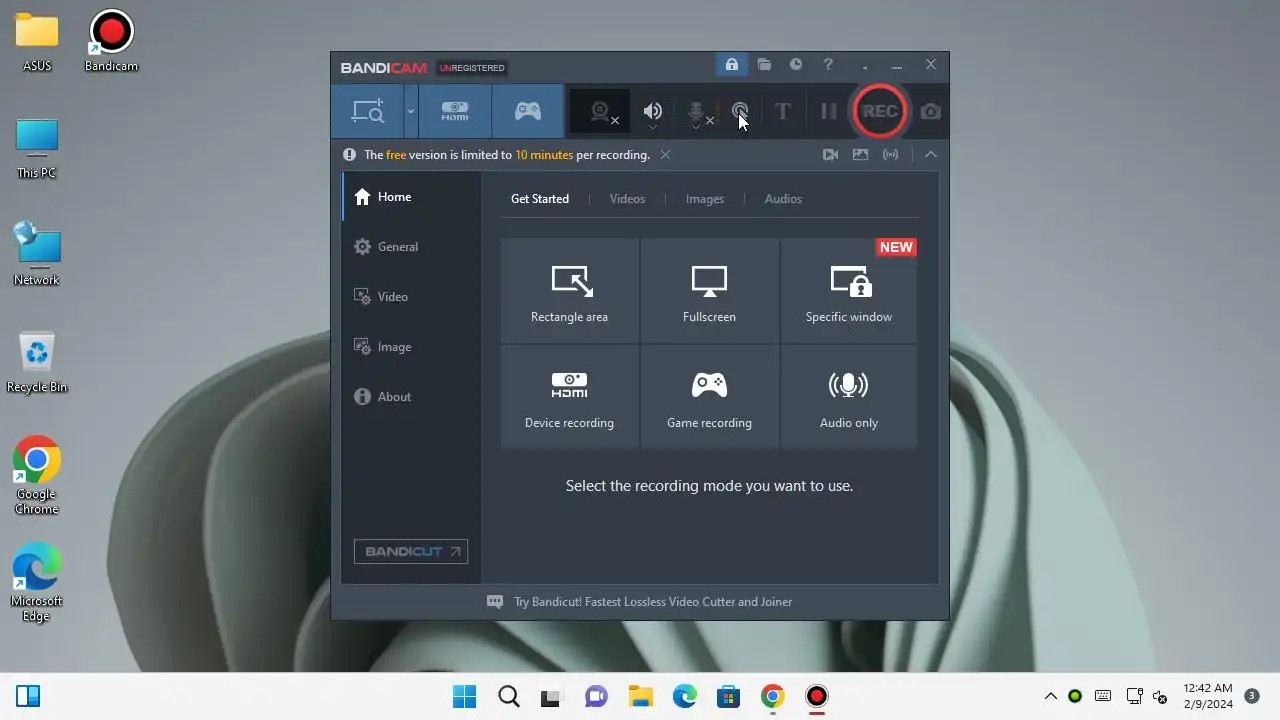Open Task View on the taskbar
1280x720 pixels.
550,697
